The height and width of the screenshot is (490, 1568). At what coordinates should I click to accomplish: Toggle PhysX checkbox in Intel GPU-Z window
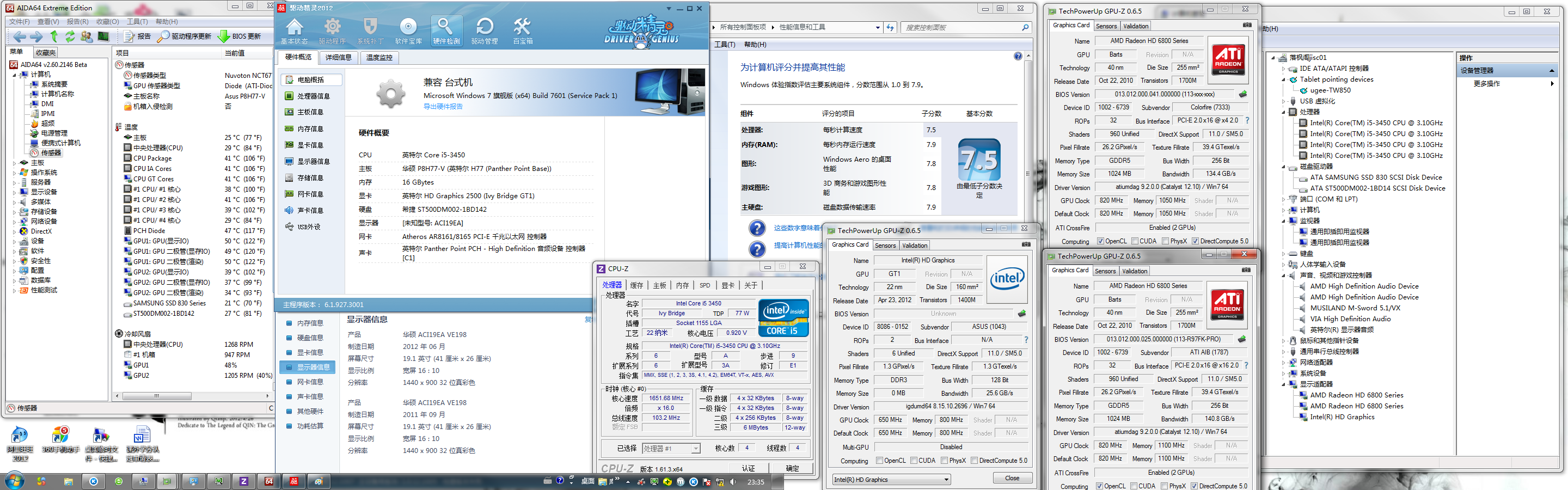(944, 461)
